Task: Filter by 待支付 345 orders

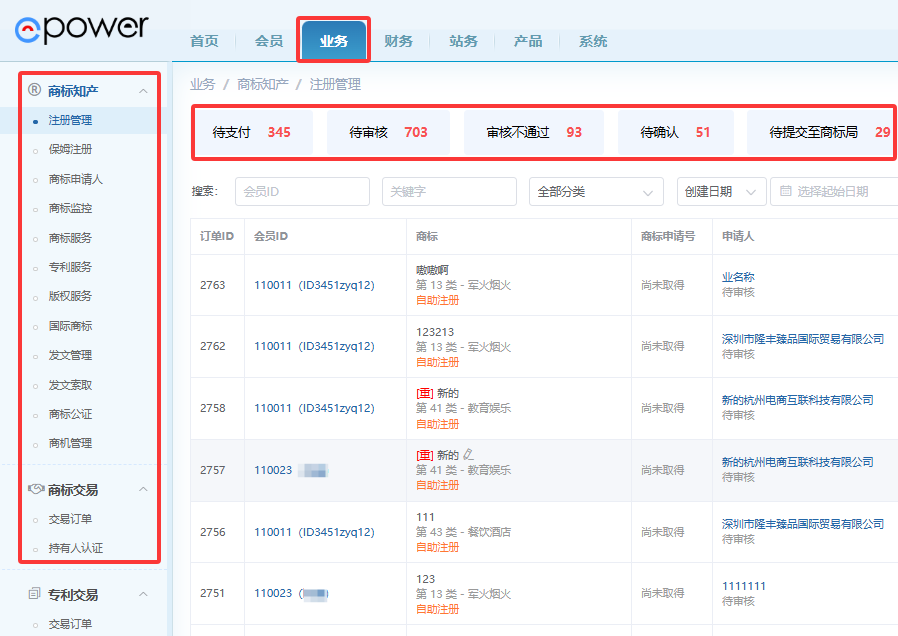Action: pos(252,132)
